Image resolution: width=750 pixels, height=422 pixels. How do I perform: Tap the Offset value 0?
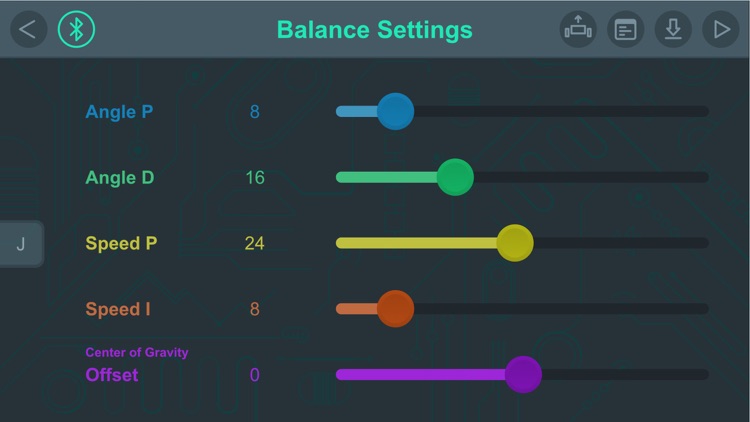click(254, 376)
